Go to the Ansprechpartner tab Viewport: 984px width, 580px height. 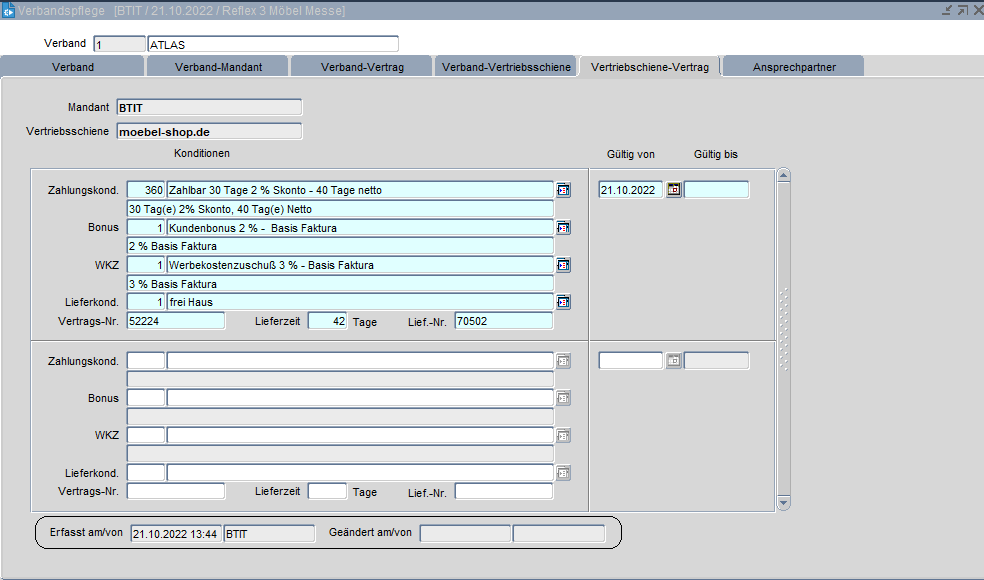[792, 67]
